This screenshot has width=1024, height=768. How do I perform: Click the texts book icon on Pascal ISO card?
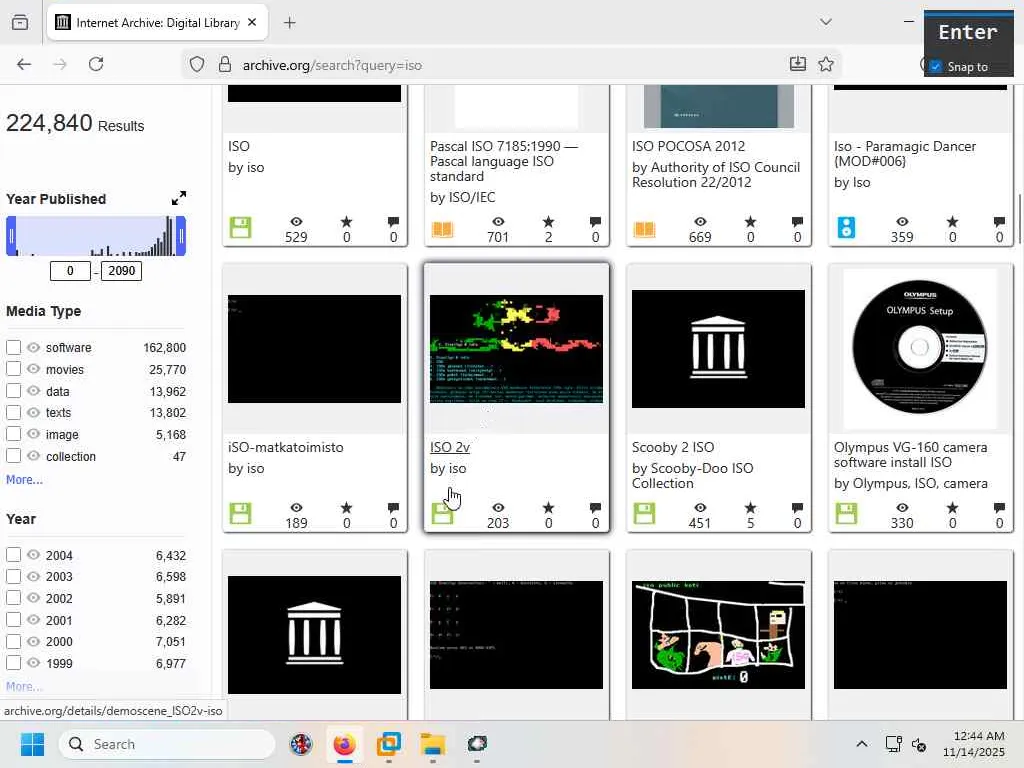click(442, 229)
